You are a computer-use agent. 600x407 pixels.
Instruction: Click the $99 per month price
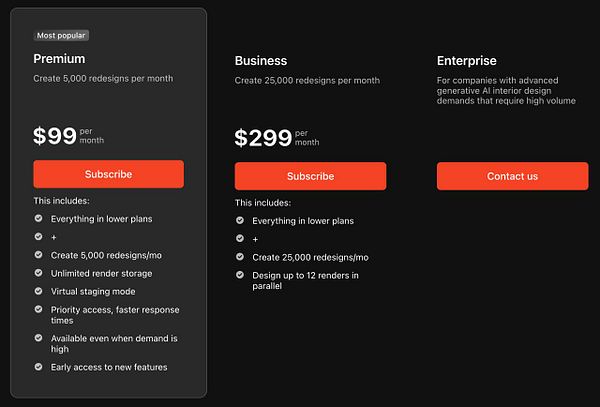pos(67,136)
